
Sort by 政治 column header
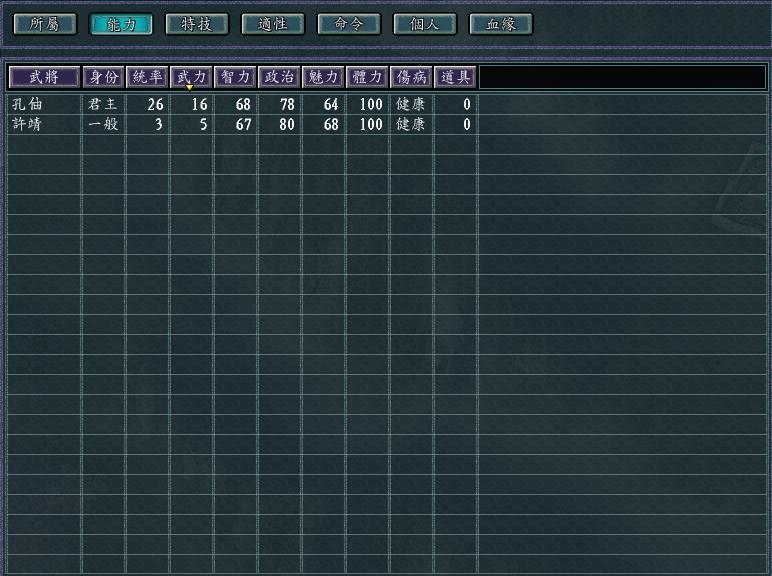pyautogui.click(x=279, y=77)
